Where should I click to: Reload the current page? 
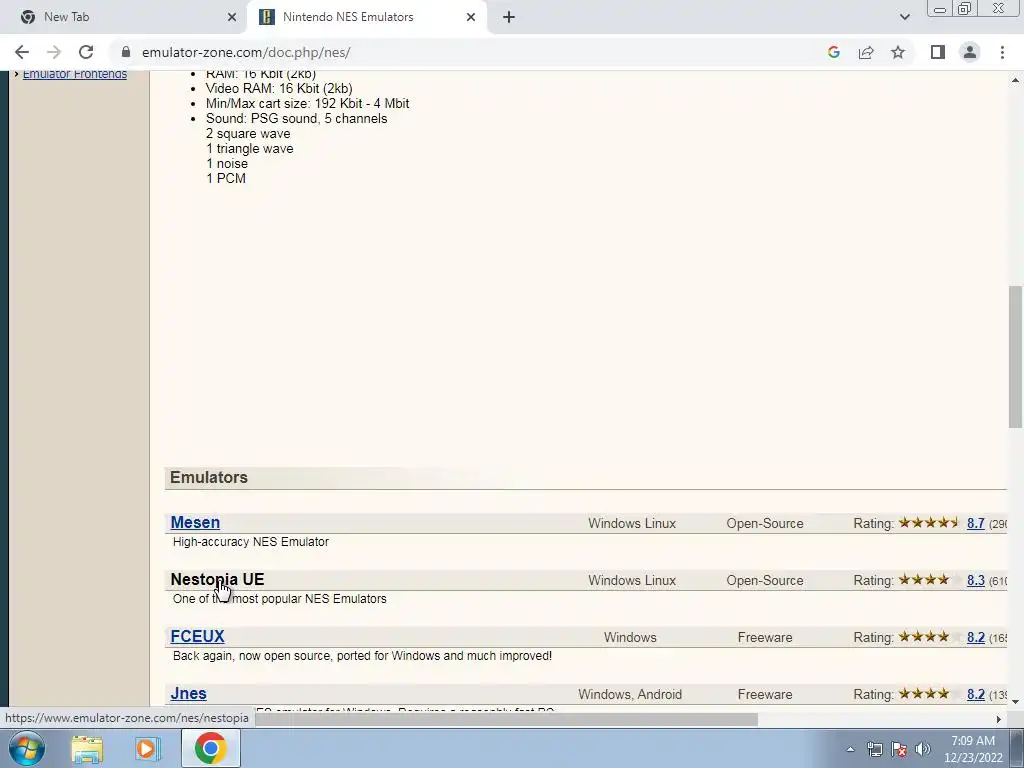(x=86, y=52)
